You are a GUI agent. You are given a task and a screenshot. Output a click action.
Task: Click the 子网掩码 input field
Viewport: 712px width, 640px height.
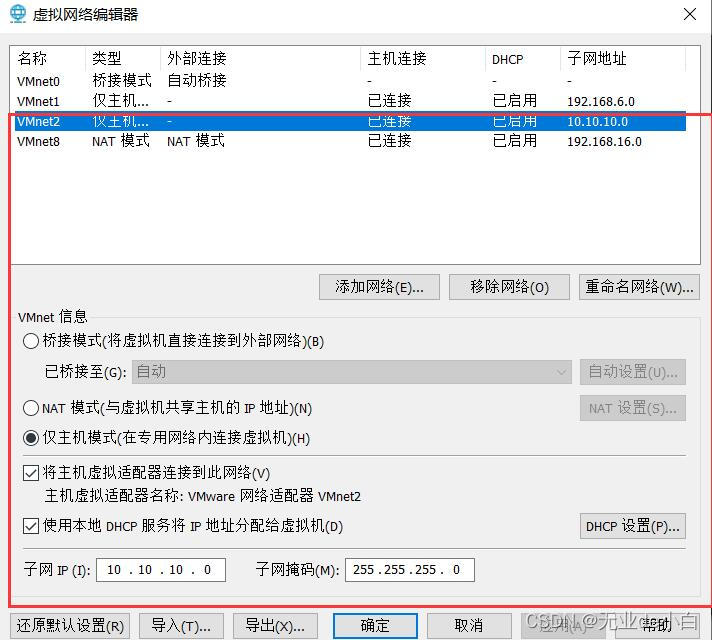click(410, 570)
